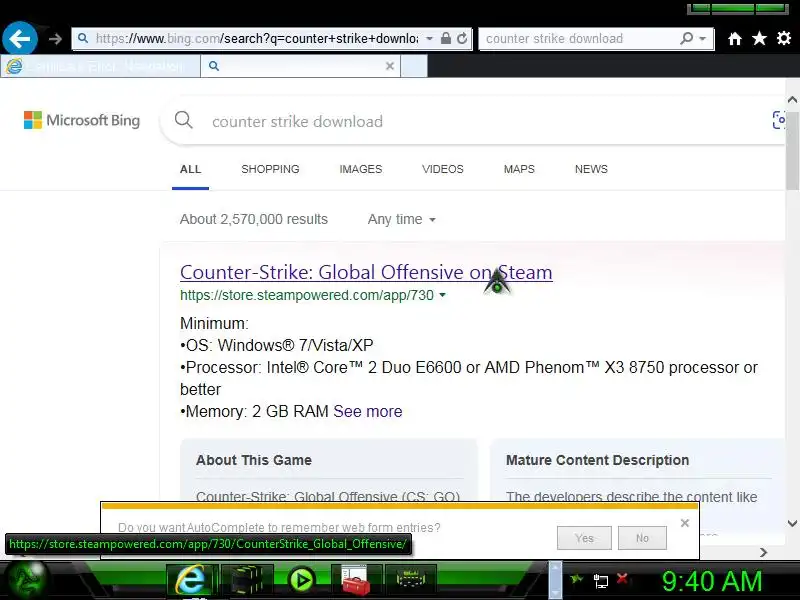Screen dimensions: 800x600
Task: Click the vertical scrollbar down arrow
Action: pyautogui.click(x=792, y=523)
